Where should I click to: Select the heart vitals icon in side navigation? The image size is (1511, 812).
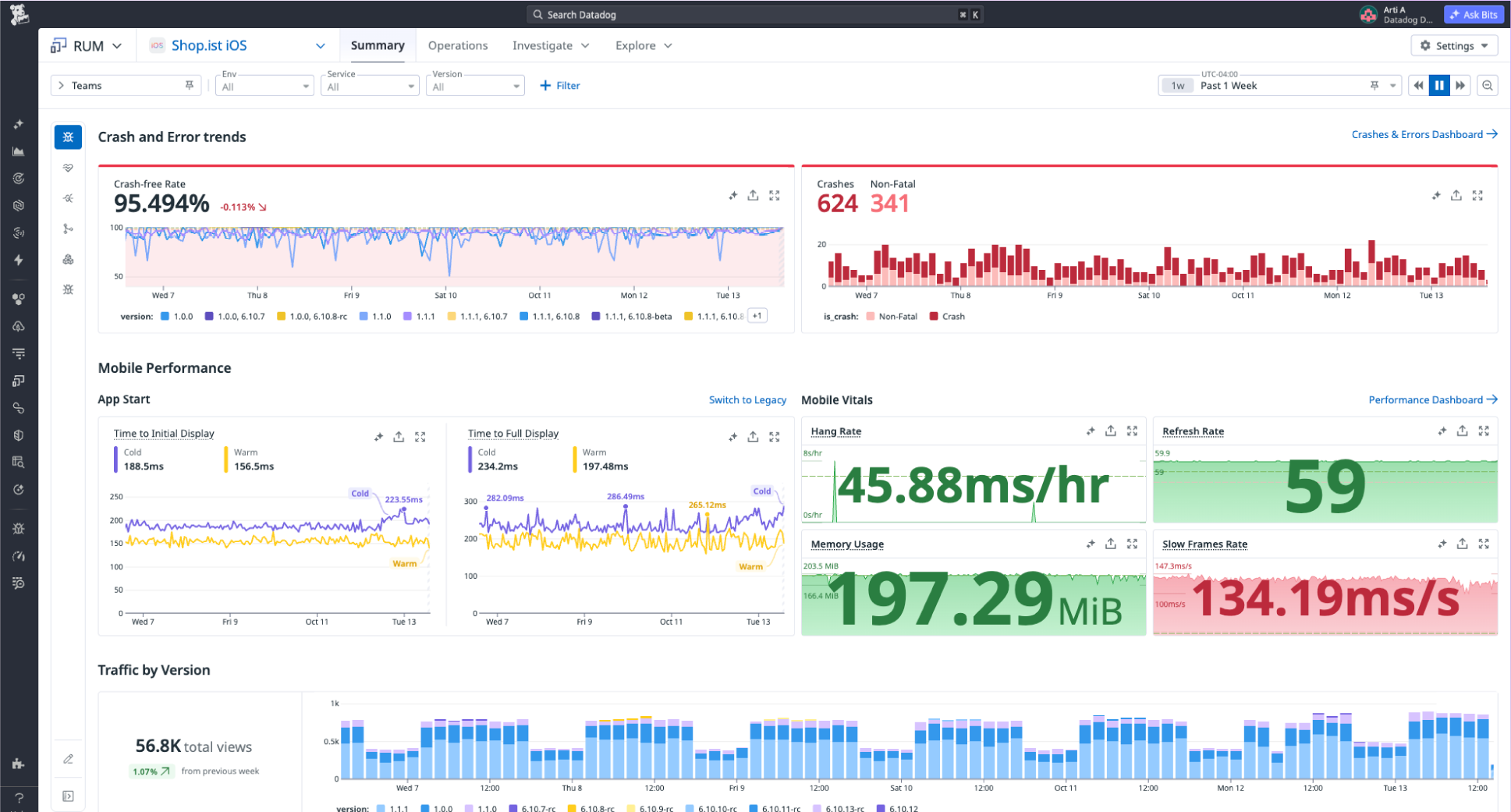coord(69,168)
